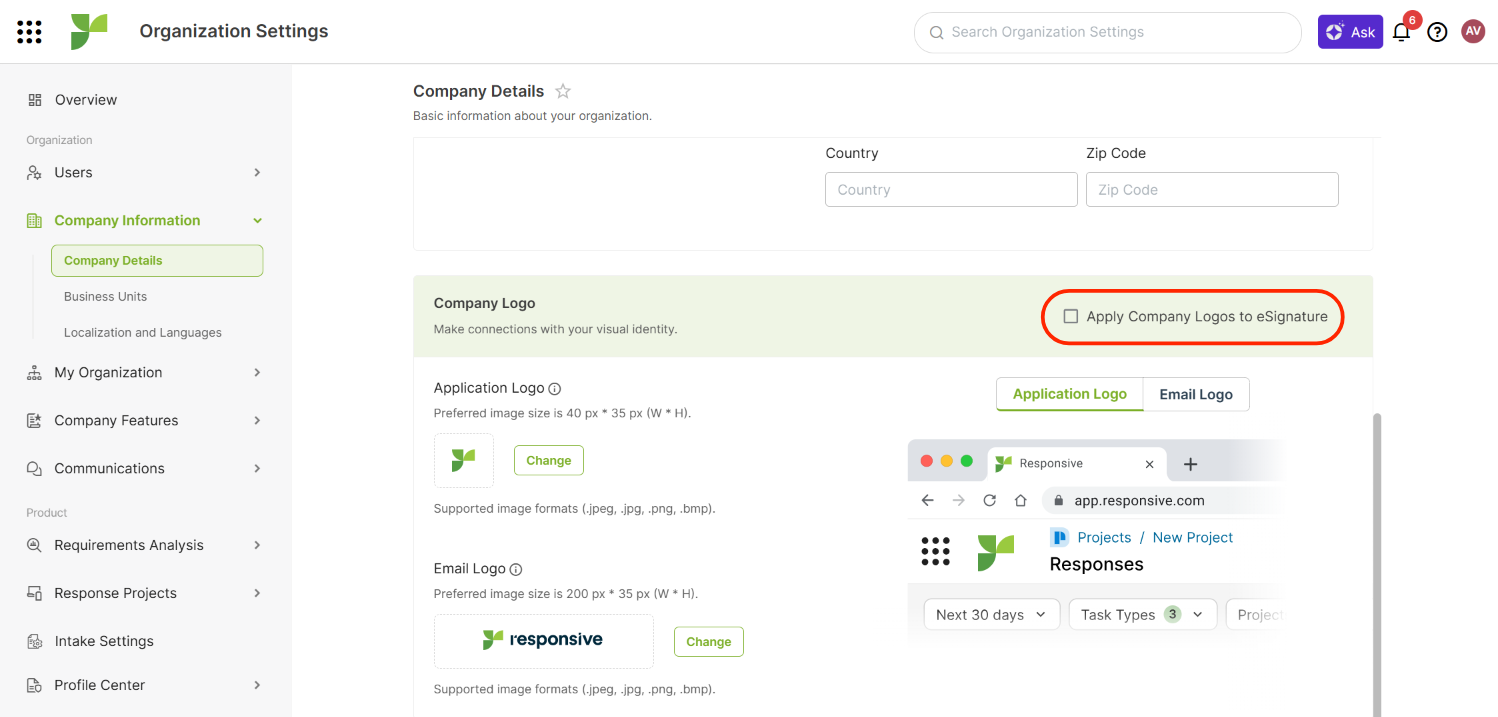Screen dimensions: 1498x717
Task: Click the Overview sidebar icon
Action: [35, 100]
